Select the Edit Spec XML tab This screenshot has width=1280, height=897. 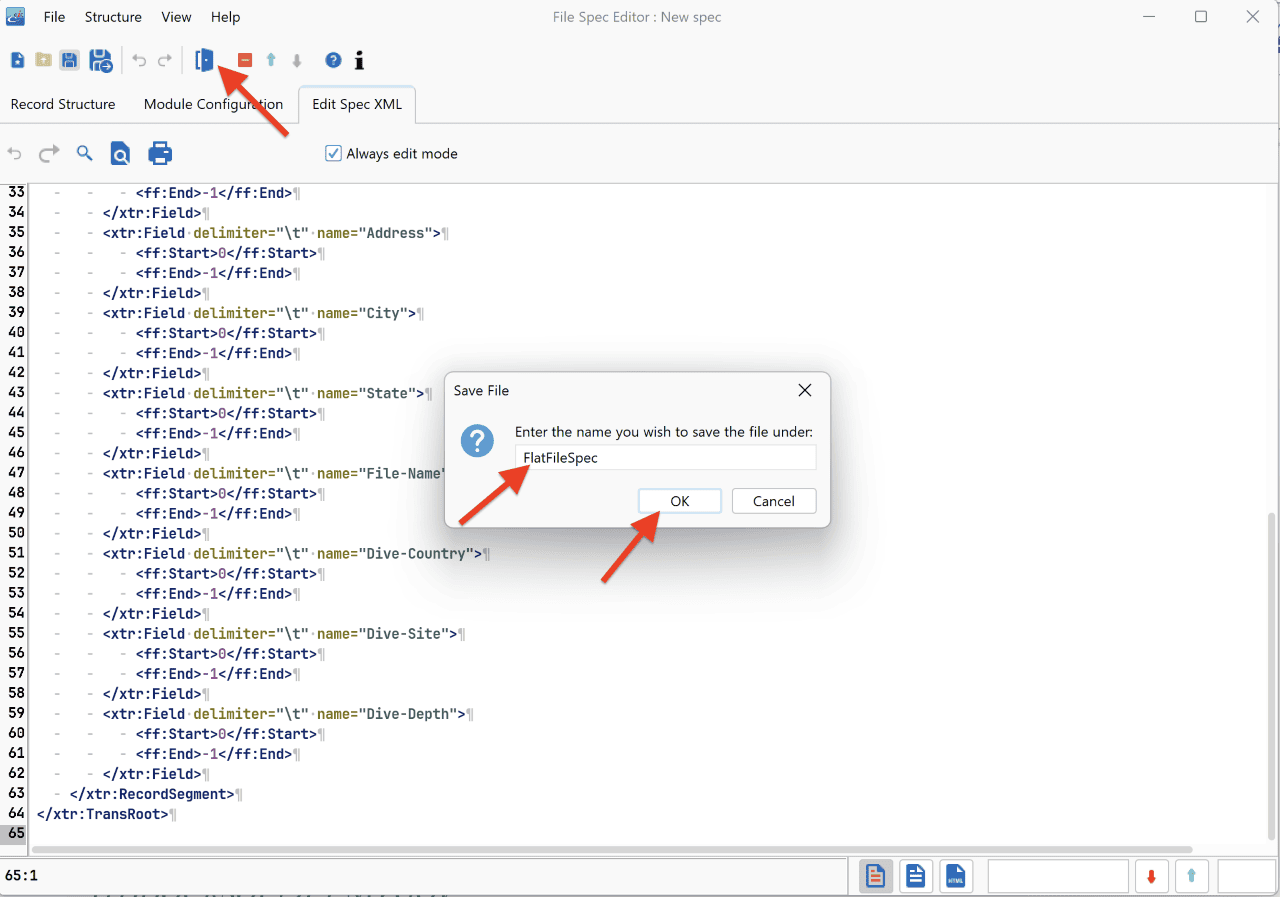[x=357, y=104]
